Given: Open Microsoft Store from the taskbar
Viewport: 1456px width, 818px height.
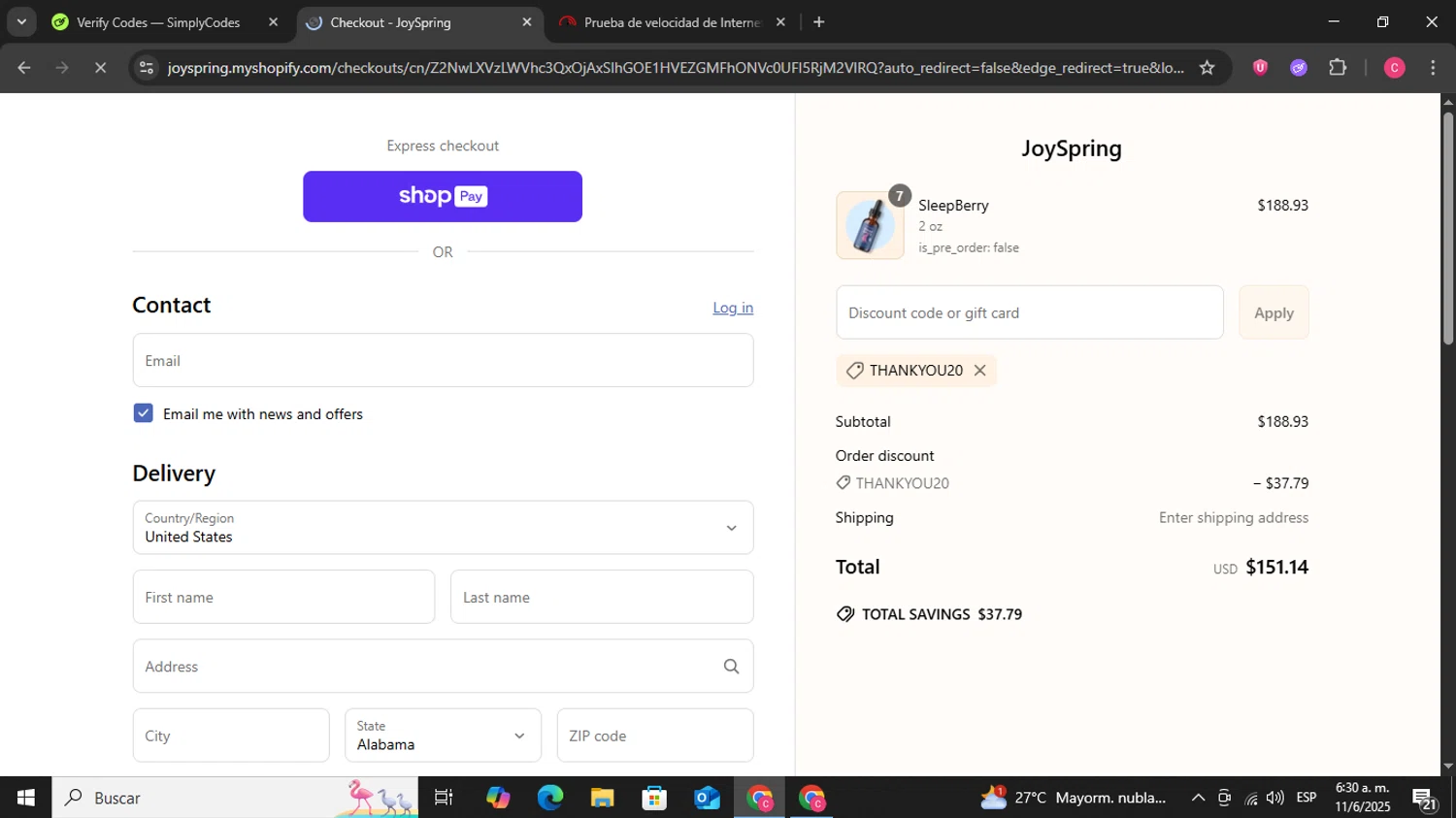Looking at the screenshot, I should (655, 798).
